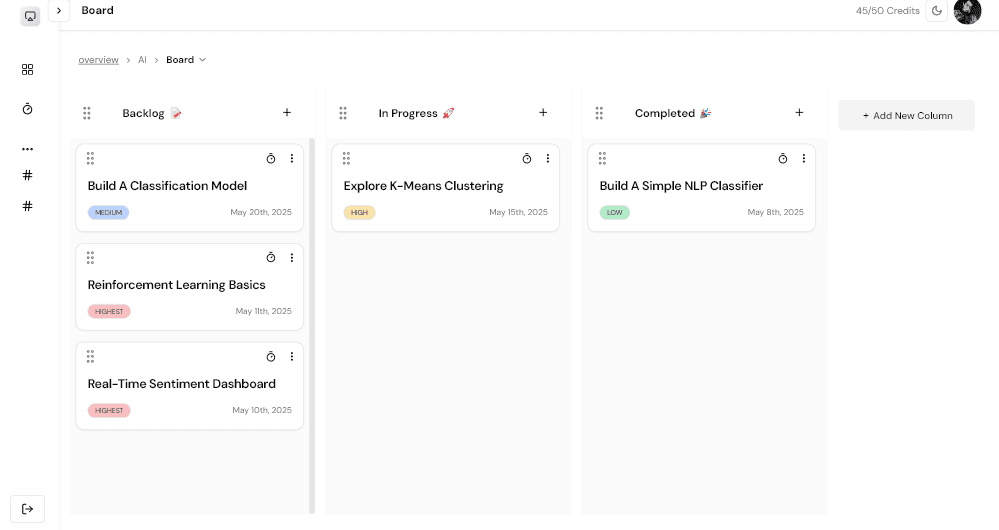
Task: Add a task to the Backlog column
Action: coord(287,113)
